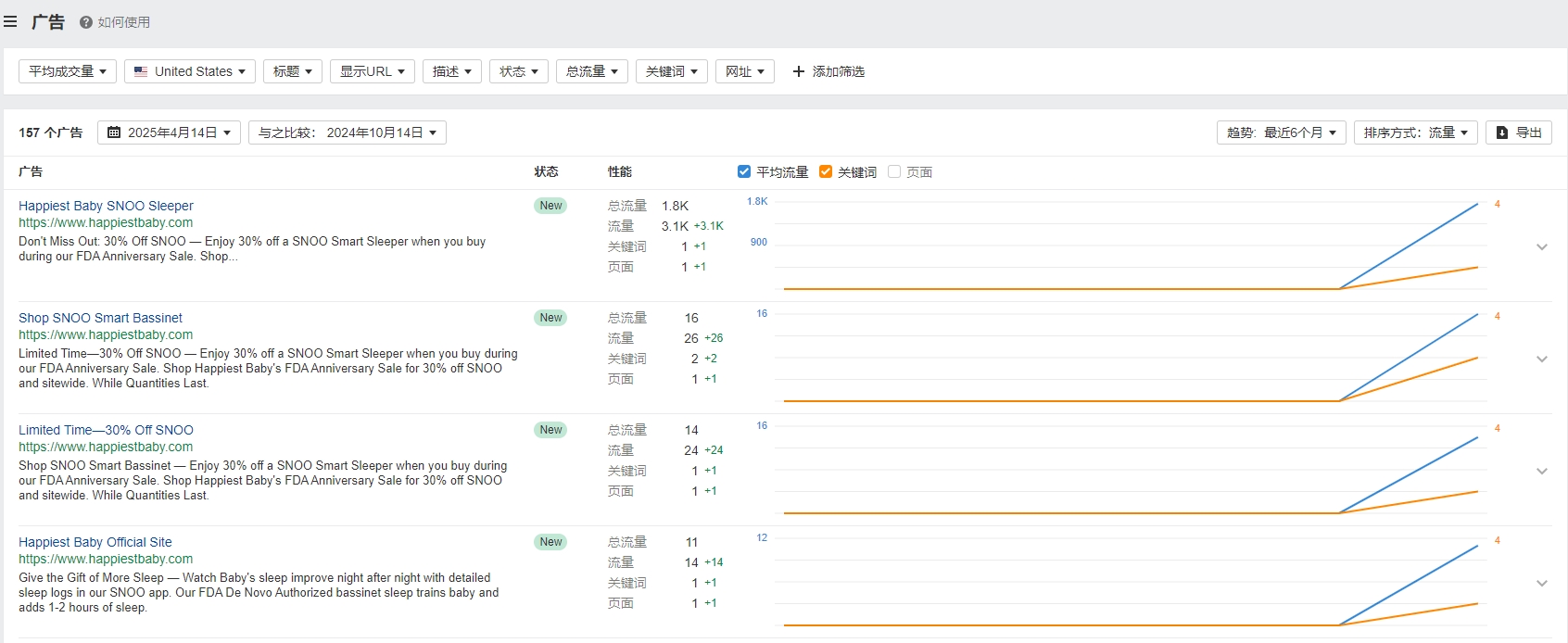This screenshot has height=643, width=1568.
Task: Open the URL under Shop SNOO Smart Bassinet
Action: pos(106,334)
